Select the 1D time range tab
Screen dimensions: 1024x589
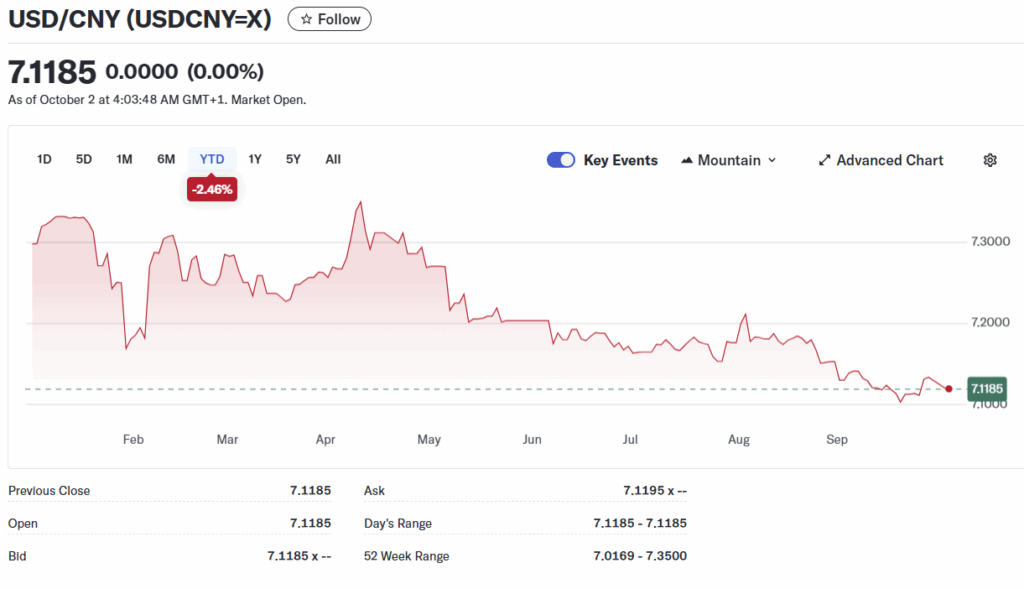coord(44,159)
